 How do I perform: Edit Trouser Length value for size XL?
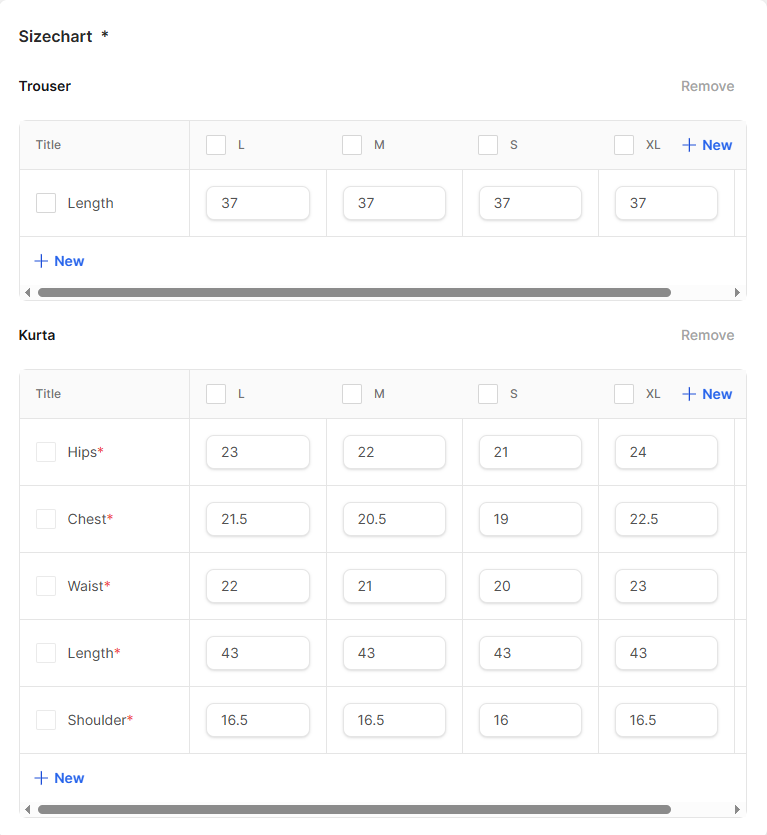click(666, 203)
